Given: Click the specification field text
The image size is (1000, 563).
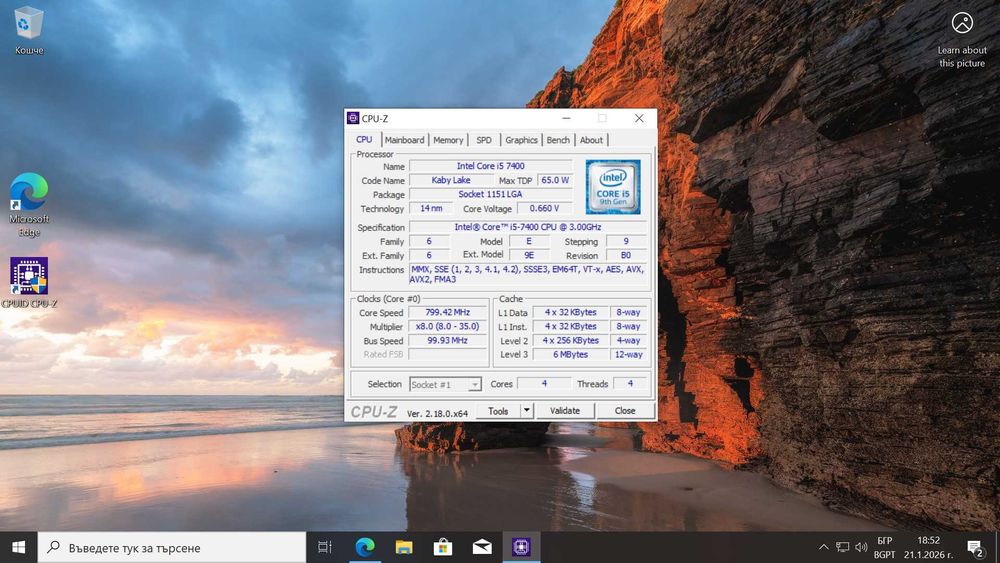Looking at the screenshot, I should coord(527,227).
